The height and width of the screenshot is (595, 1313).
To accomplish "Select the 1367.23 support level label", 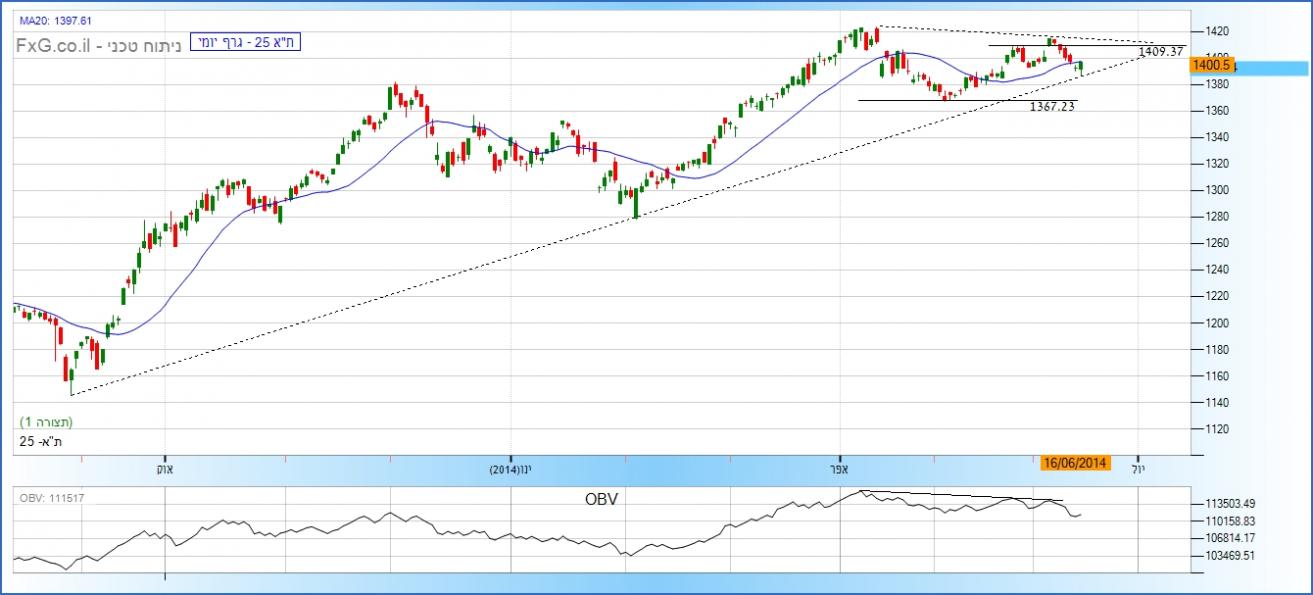I will pyautogui.click(x=1051, y=106).
